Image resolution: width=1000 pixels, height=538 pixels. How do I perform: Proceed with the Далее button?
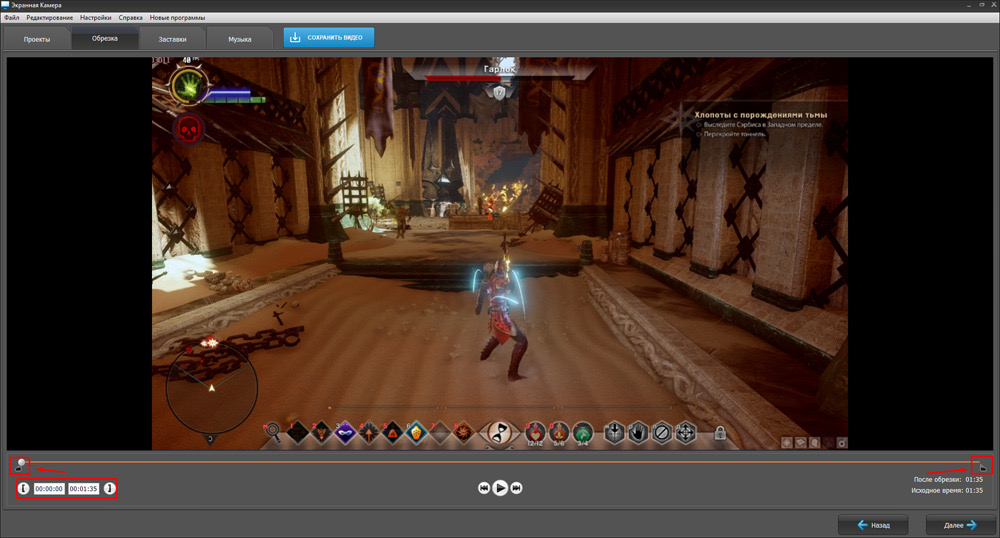pyautogui.click(x=960, y=525)
